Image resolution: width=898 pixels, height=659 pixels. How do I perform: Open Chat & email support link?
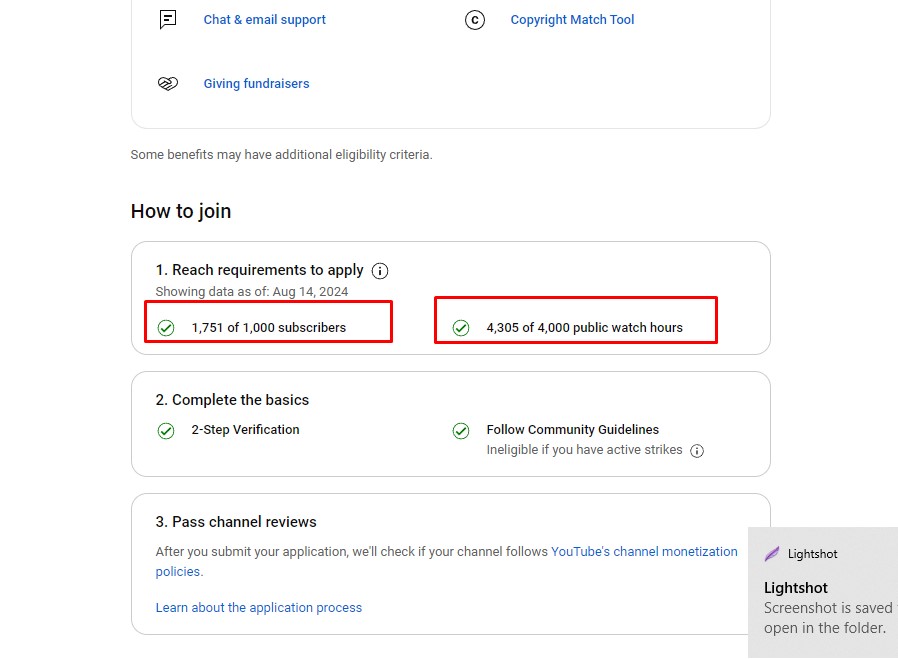coord(264,20)
